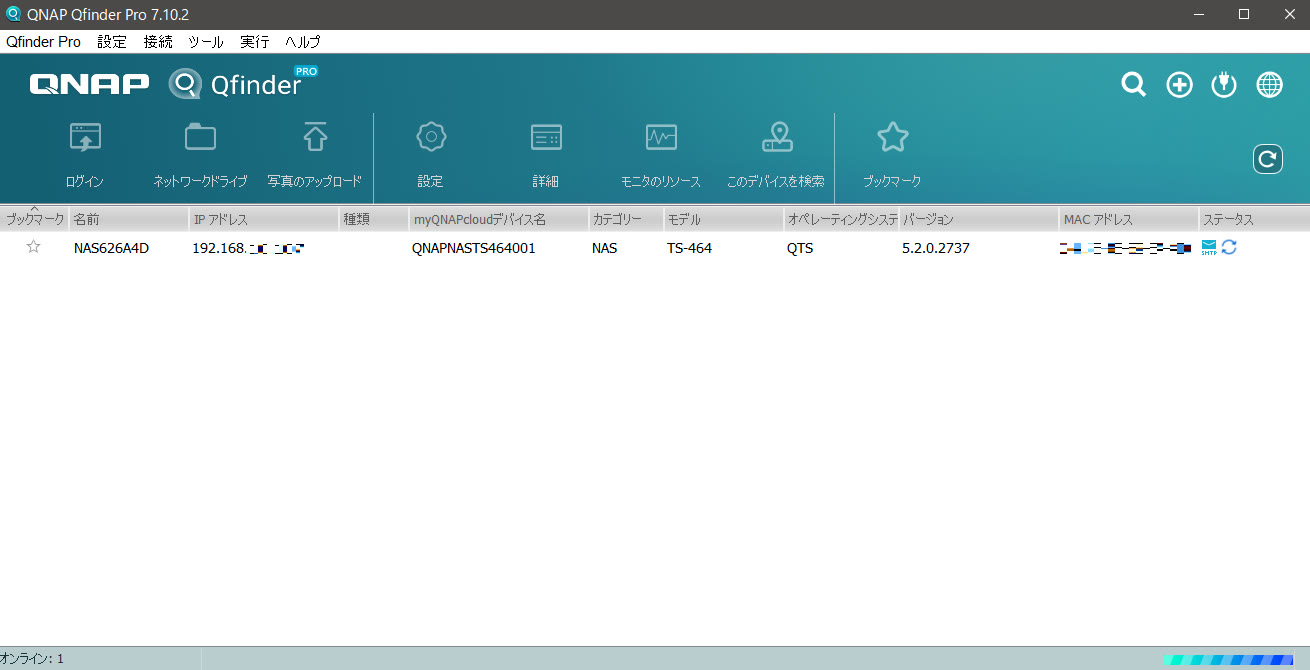Viewport: 1310px width, 670px height.
Task: Click the striped progress bar in status bar
Action: point(1229,660)
